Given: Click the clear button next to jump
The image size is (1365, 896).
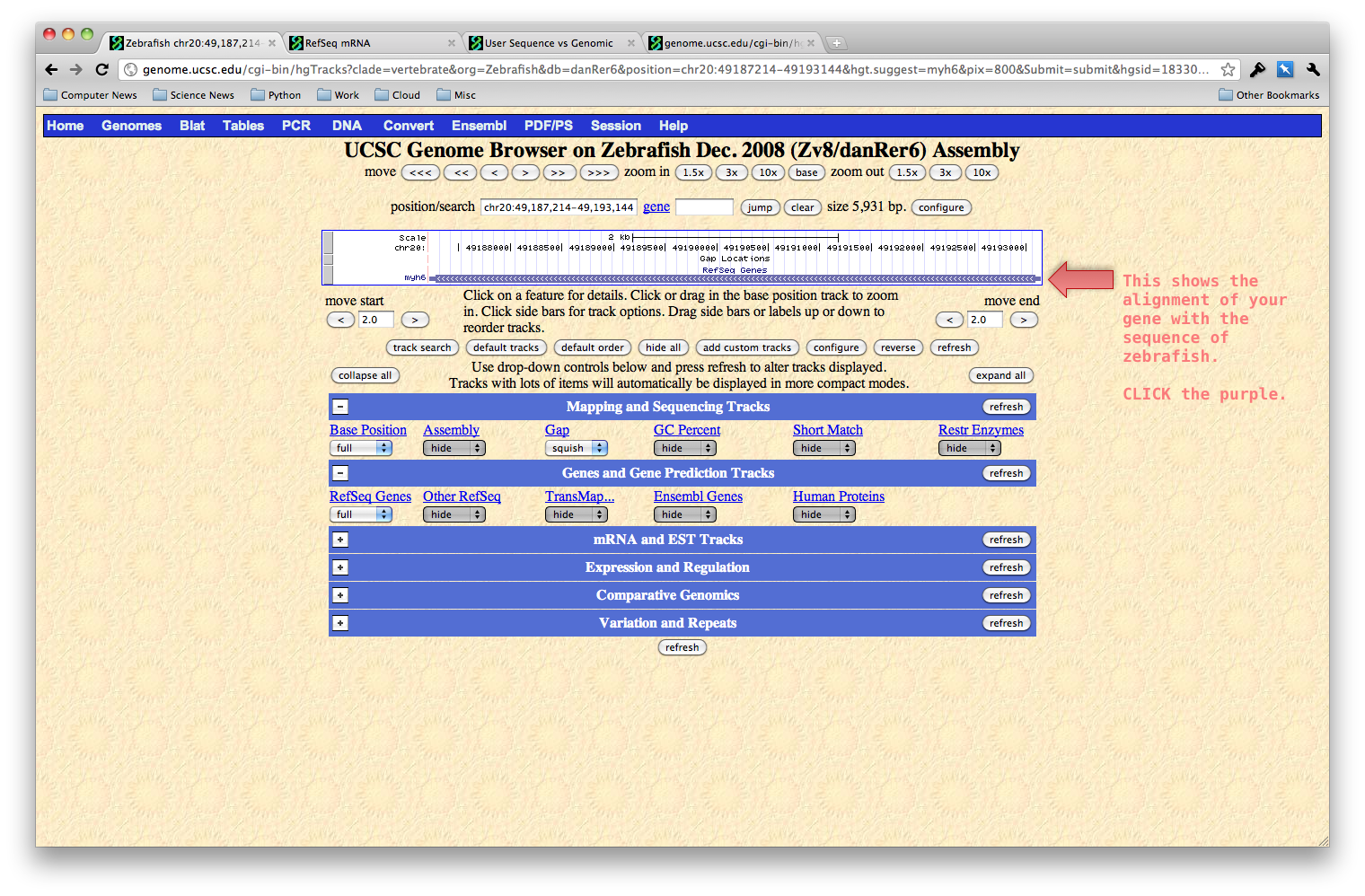Looking at the screenshot, I should pyautogui.click(x=803, y=207).
